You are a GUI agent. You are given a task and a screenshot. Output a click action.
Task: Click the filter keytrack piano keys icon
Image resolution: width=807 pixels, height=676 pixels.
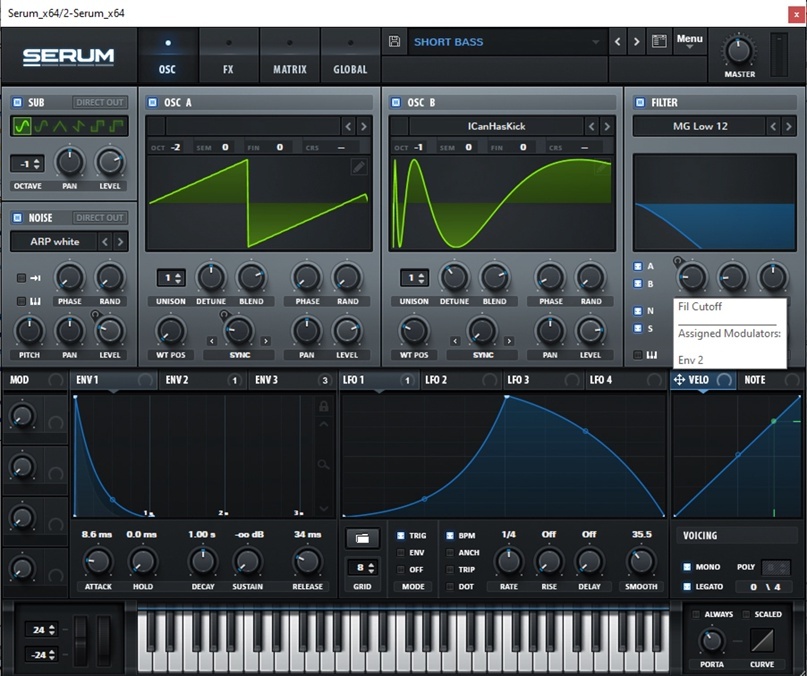tap(652, 355)
